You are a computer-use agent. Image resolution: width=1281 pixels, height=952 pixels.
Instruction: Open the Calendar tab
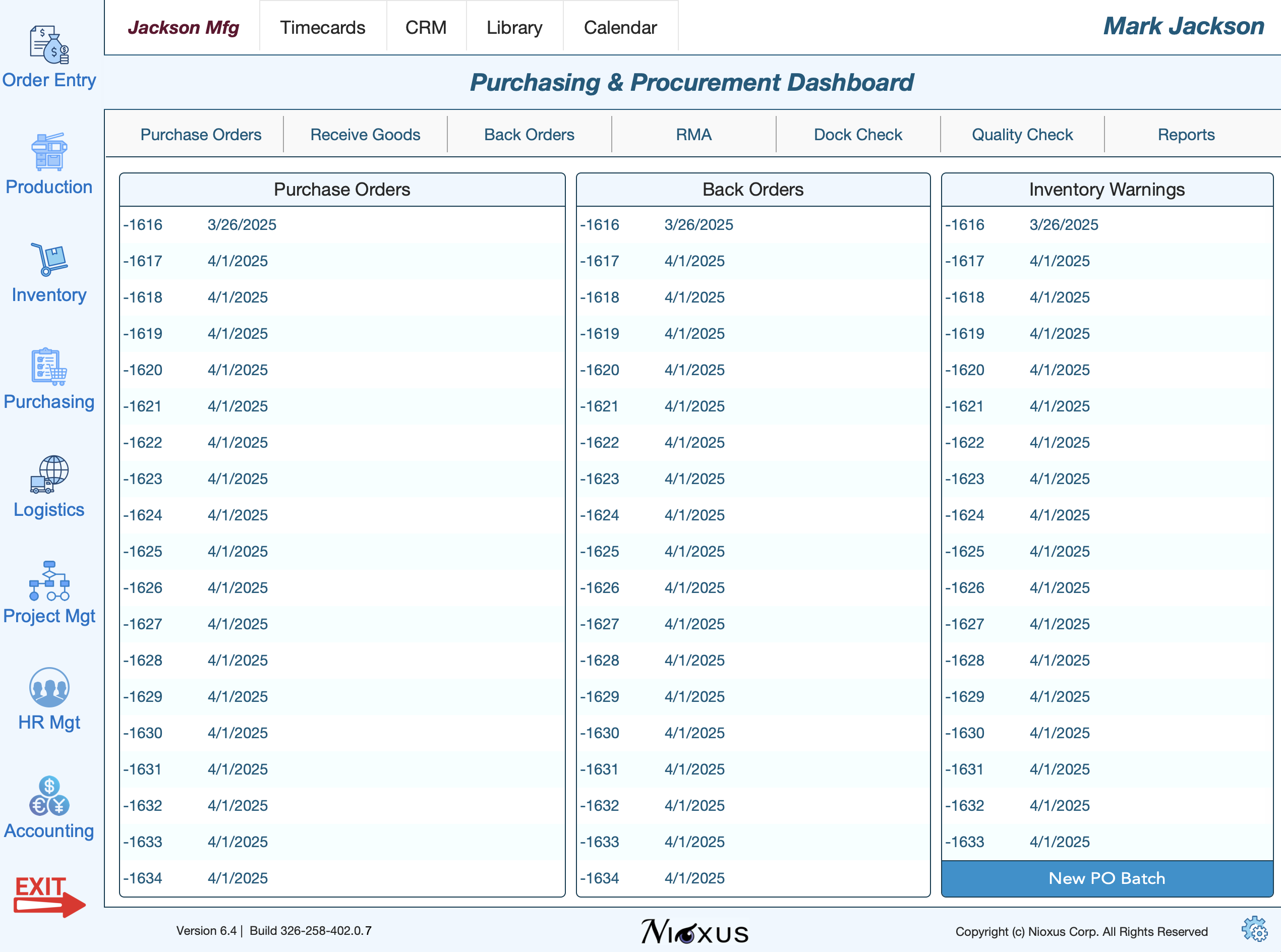(620, 27)
